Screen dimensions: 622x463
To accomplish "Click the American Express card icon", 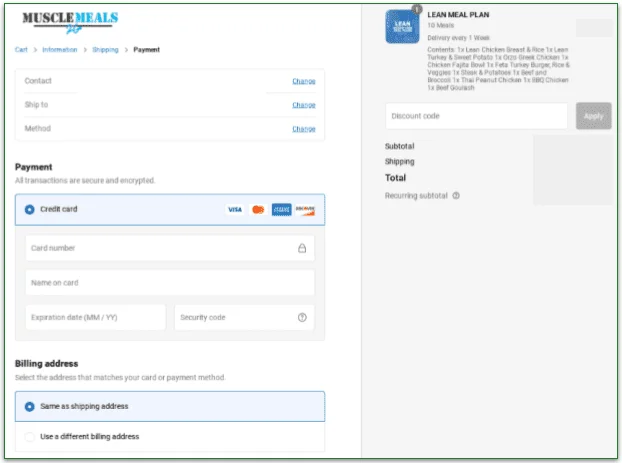I will point(282,209).
